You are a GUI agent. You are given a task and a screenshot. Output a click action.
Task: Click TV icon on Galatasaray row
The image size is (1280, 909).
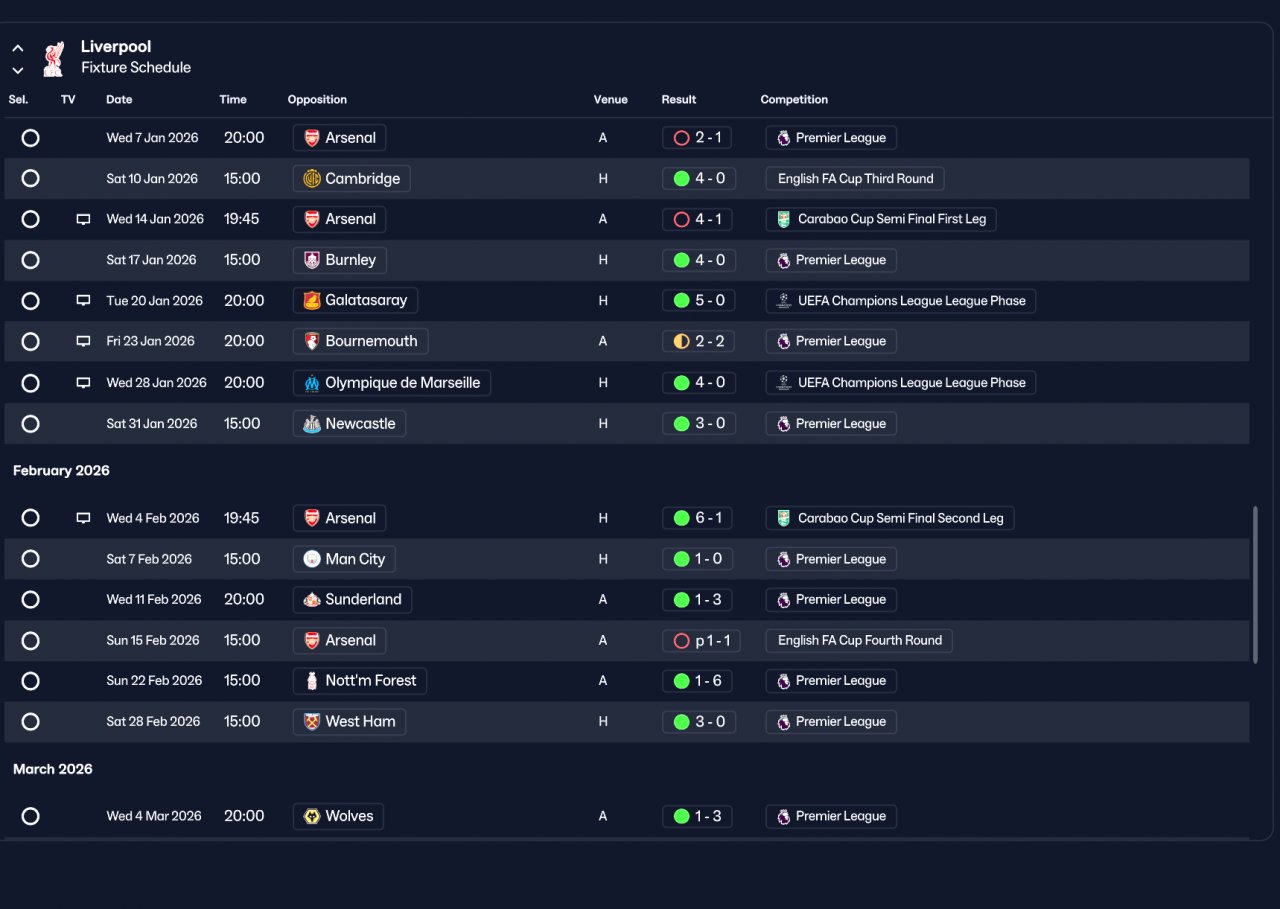click(x=84, y=301)
